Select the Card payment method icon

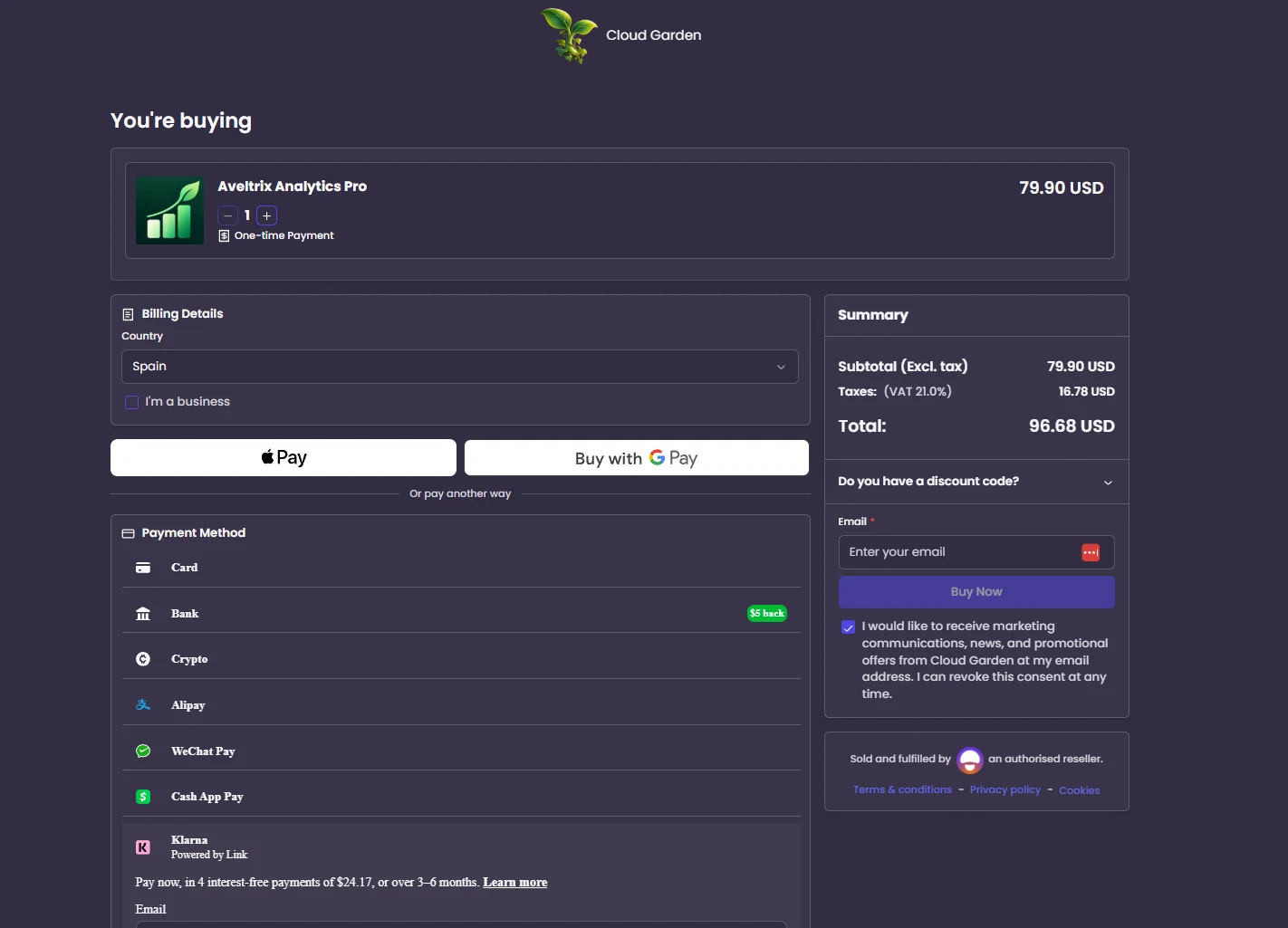(143, 568)
